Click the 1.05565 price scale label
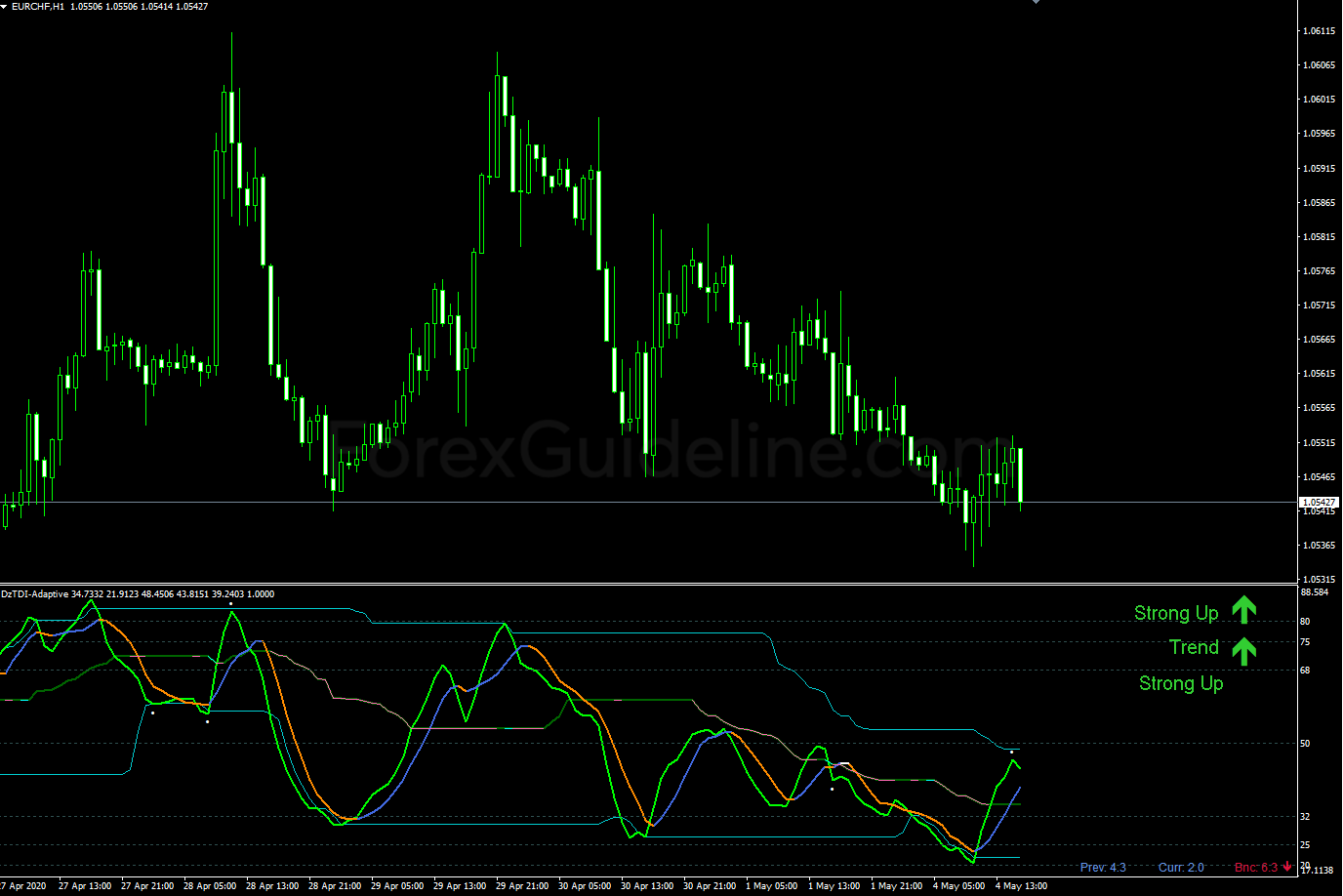This screenshot has height=896, width=1343. 1320,408
